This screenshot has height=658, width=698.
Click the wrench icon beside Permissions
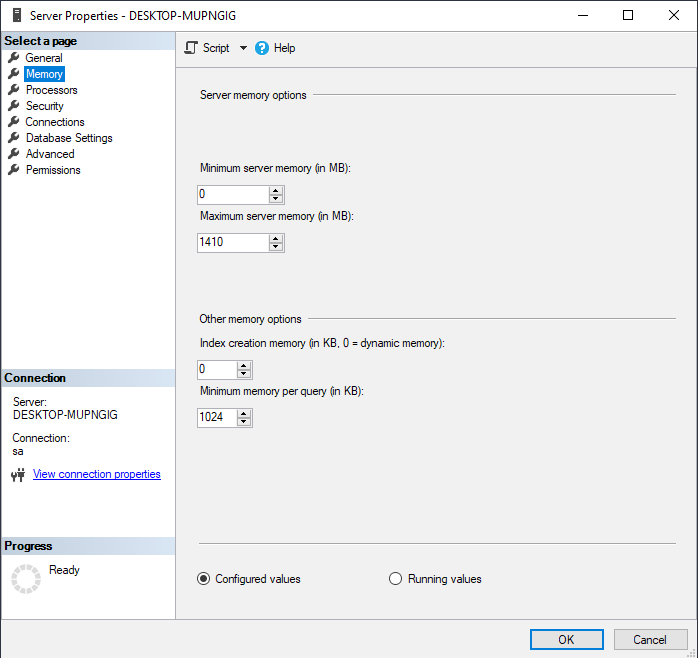click(x=14, y=170)
